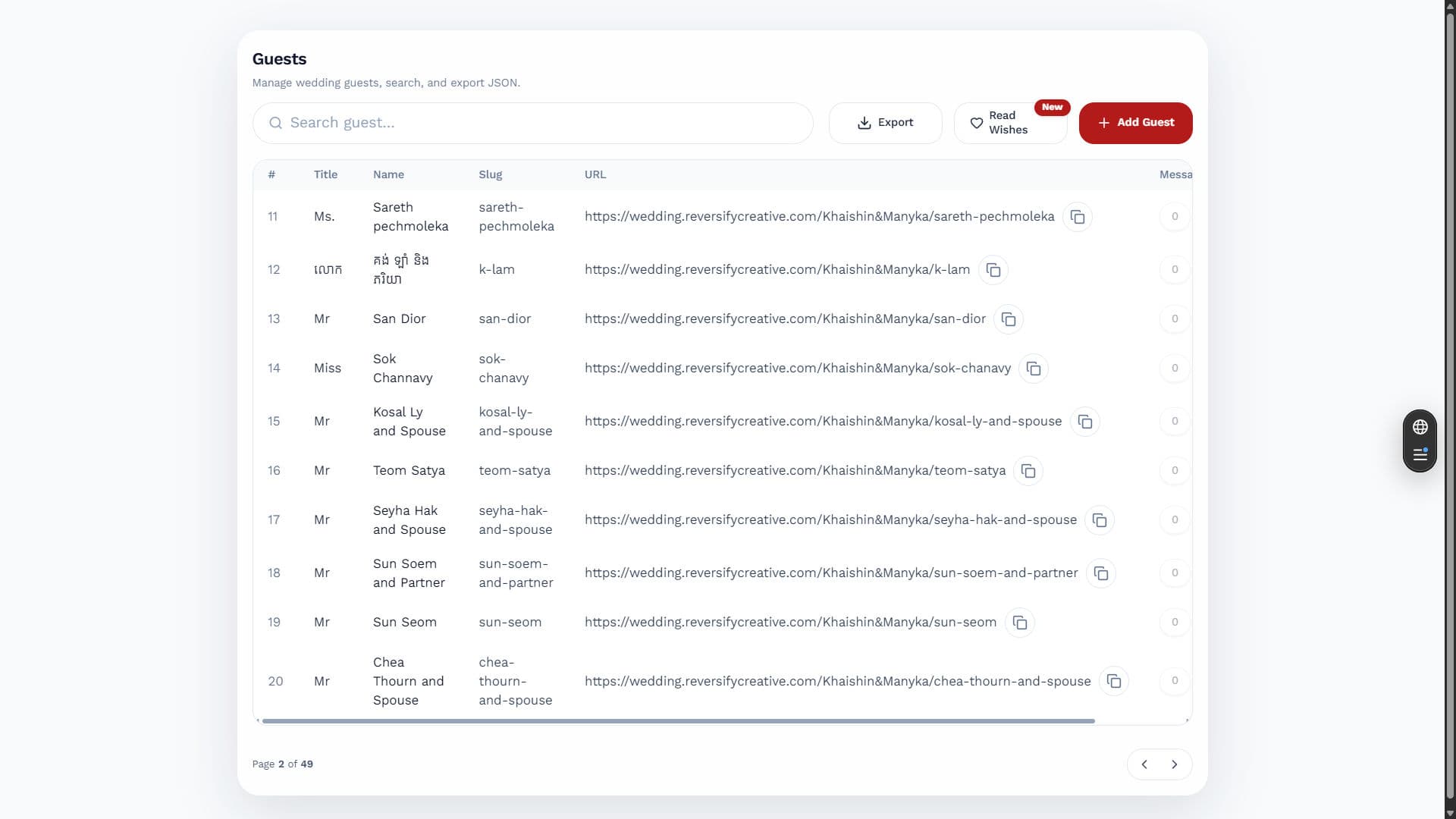Click the search magnifier icon
1456x819 pixels.
(275, 123)
